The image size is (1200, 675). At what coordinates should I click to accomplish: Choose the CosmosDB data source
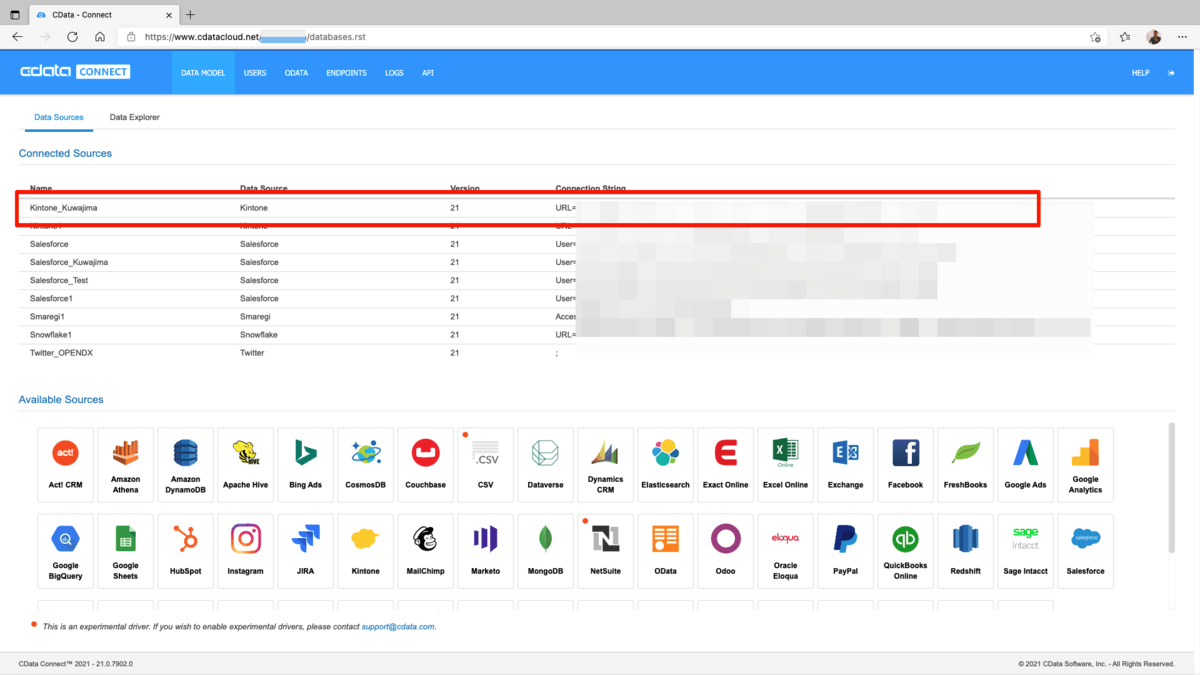coord(365,465)
